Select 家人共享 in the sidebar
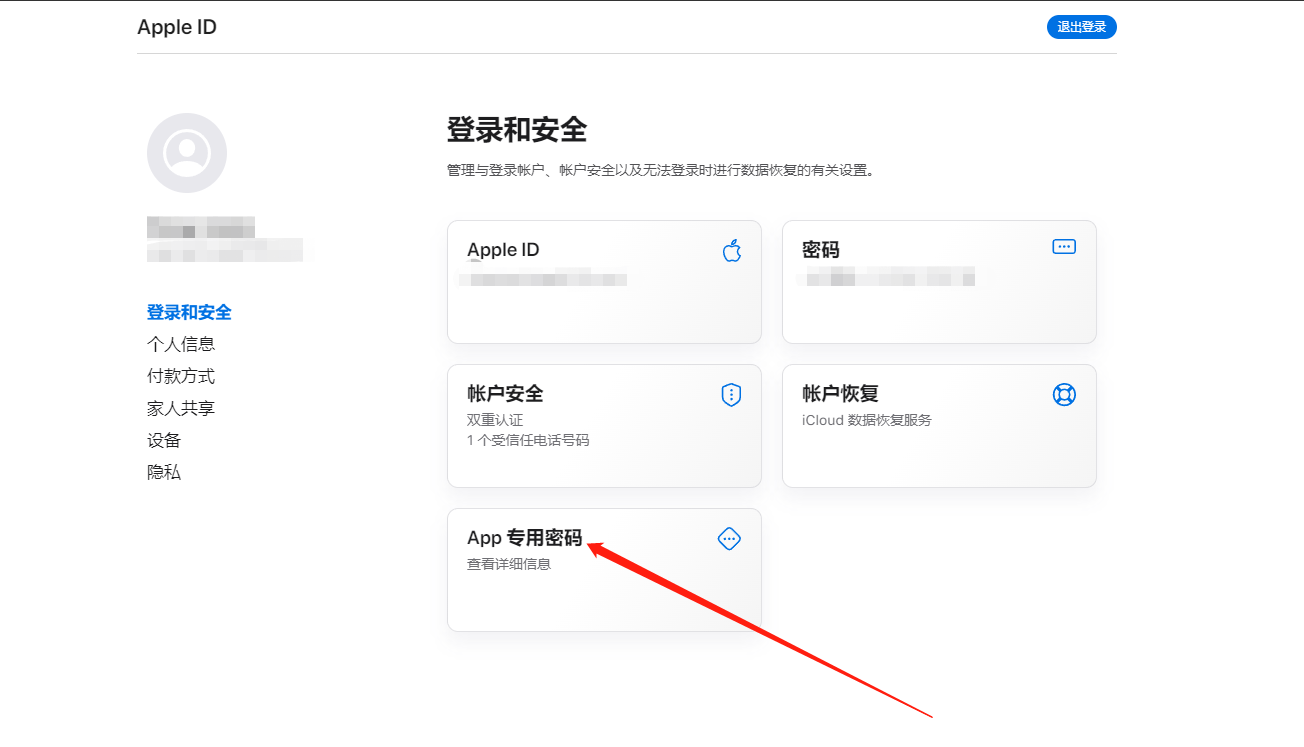The height and width of the screenshot is (747, 1304). click(x=181, y=408)
